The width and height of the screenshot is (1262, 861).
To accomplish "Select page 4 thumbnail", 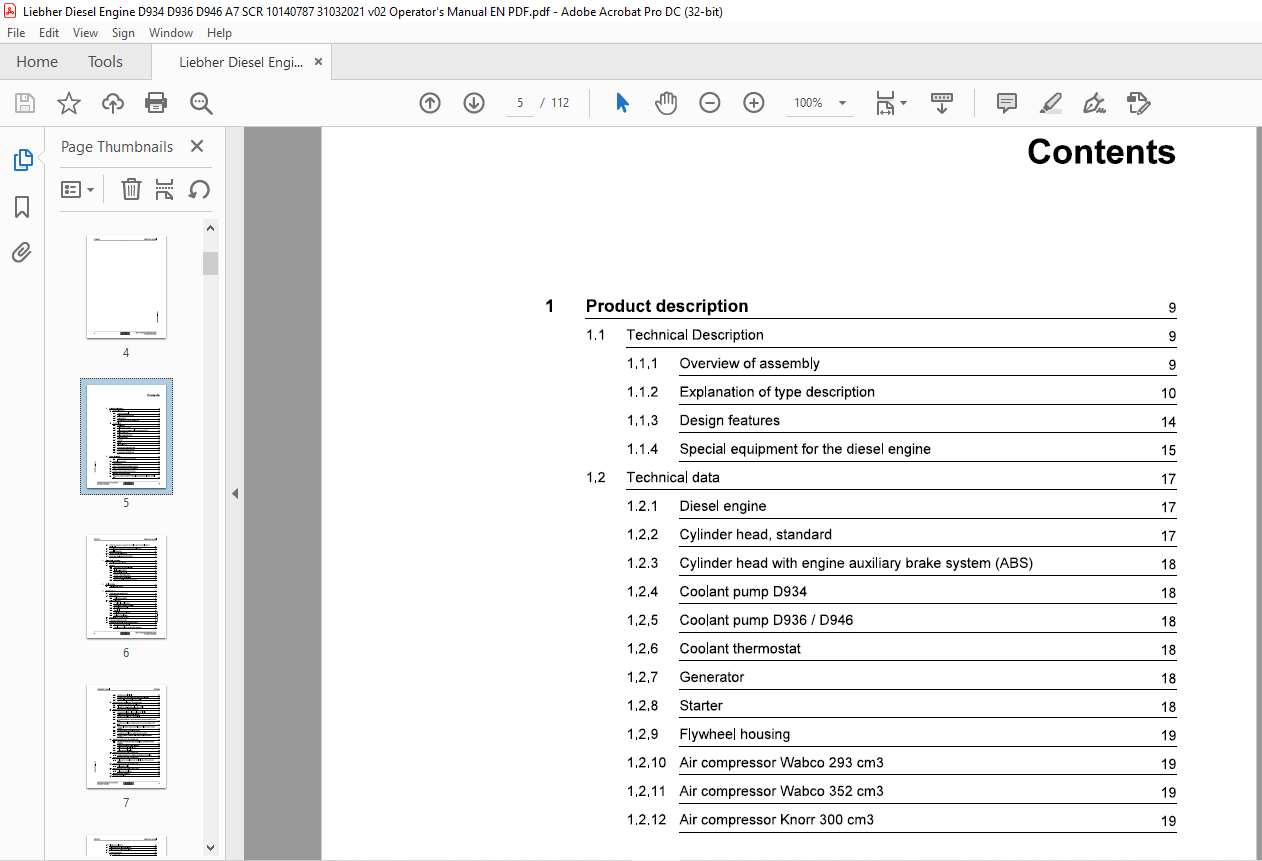I will [x=126, y=288].
